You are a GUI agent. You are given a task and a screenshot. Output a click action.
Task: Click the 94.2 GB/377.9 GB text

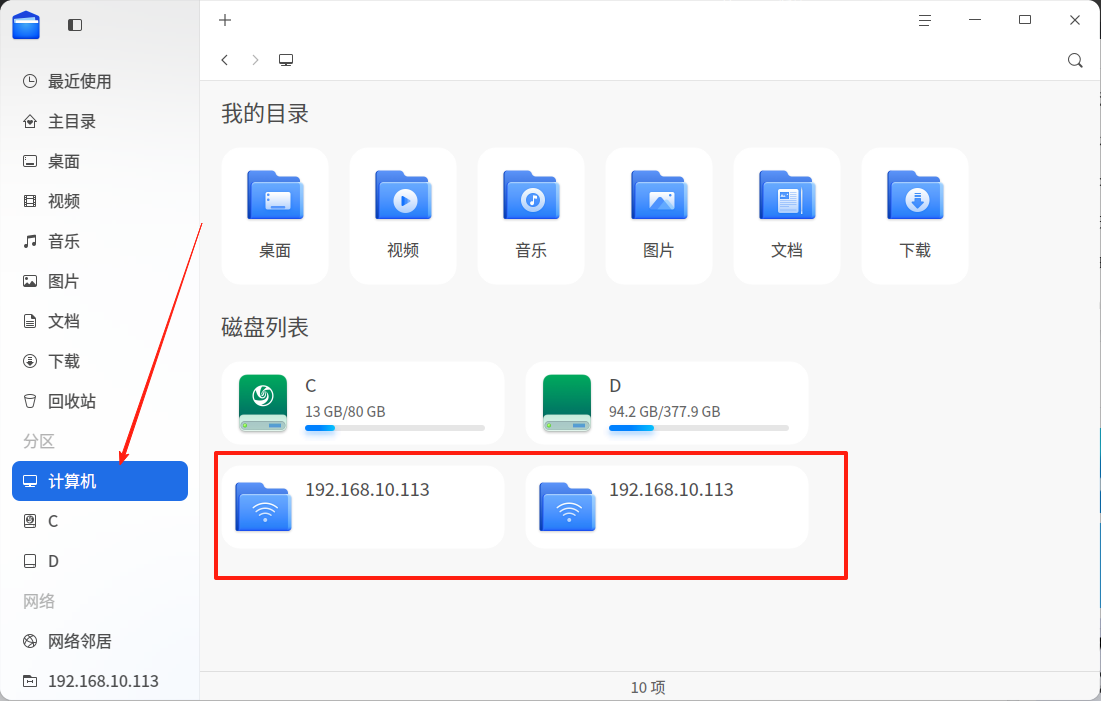(664, 412)
